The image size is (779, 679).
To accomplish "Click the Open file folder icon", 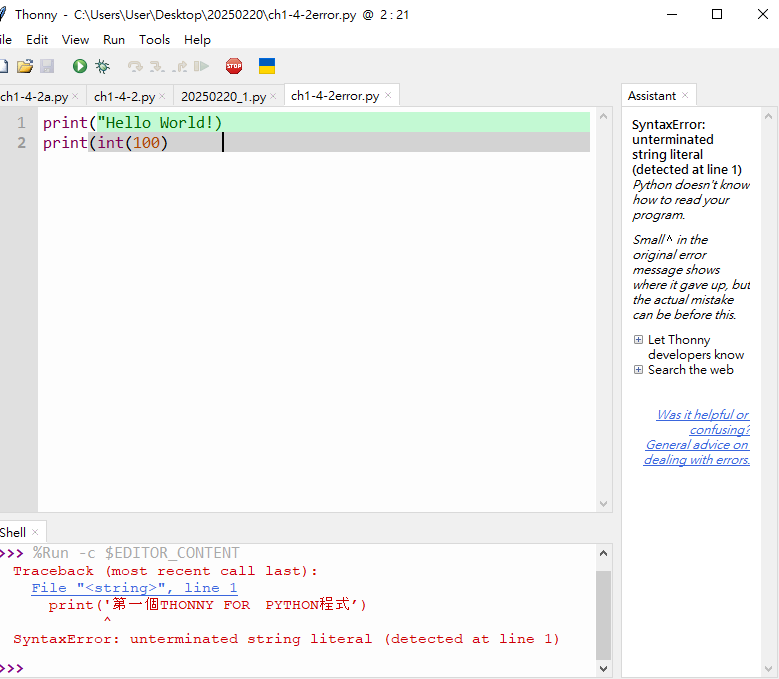I will [x=25, y=66].
